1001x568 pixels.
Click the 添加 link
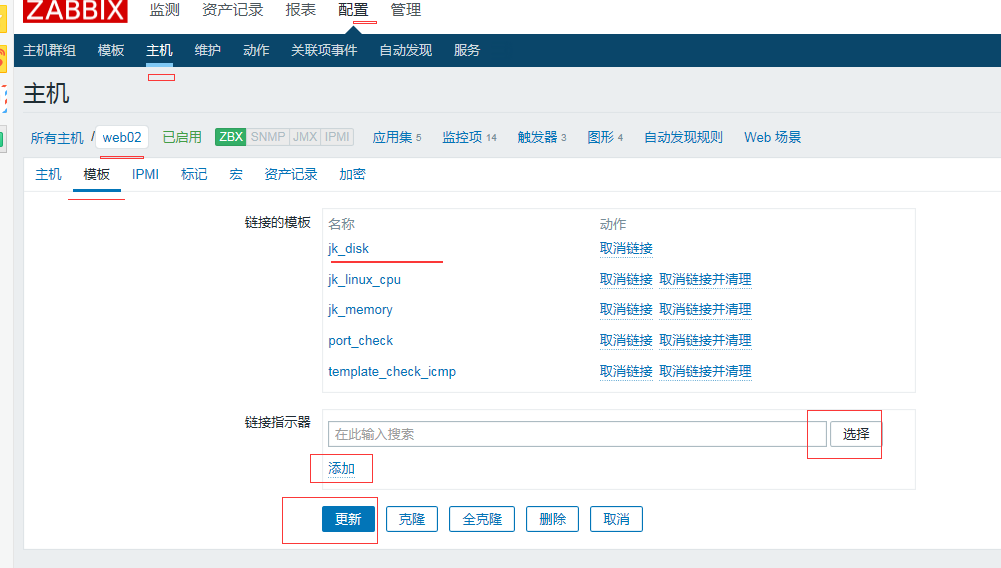pyautogui.click(x=342, y=469)
